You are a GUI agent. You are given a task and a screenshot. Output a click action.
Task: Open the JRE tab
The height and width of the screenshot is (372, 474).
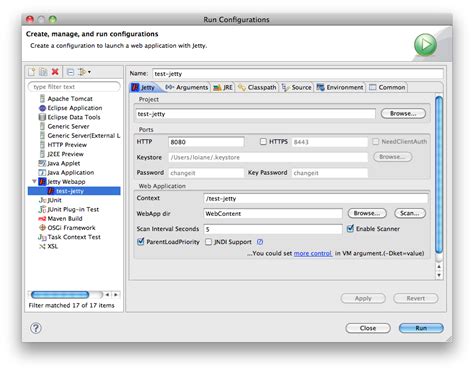click(223, 87)
